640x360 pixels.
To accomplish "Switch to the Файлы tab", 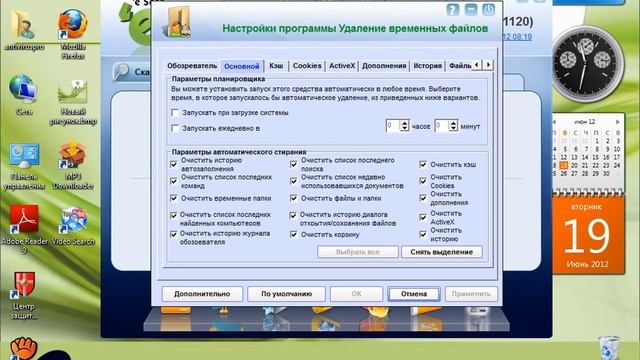I will pos(459,66).
